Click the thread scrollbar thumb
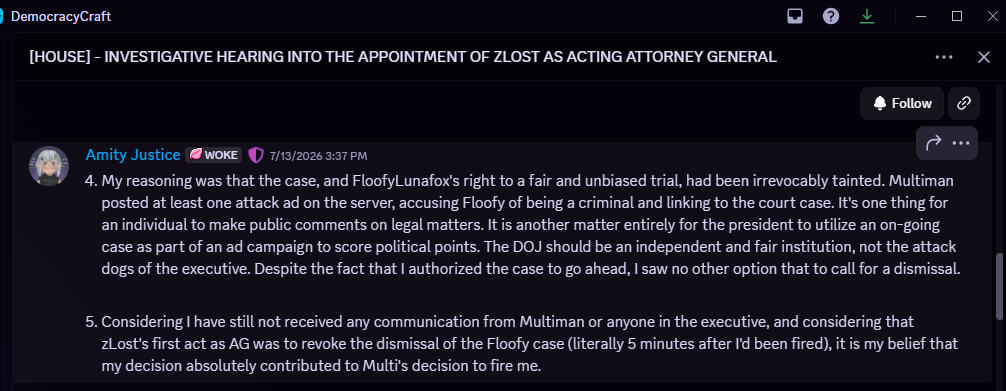 point(1000,286)
